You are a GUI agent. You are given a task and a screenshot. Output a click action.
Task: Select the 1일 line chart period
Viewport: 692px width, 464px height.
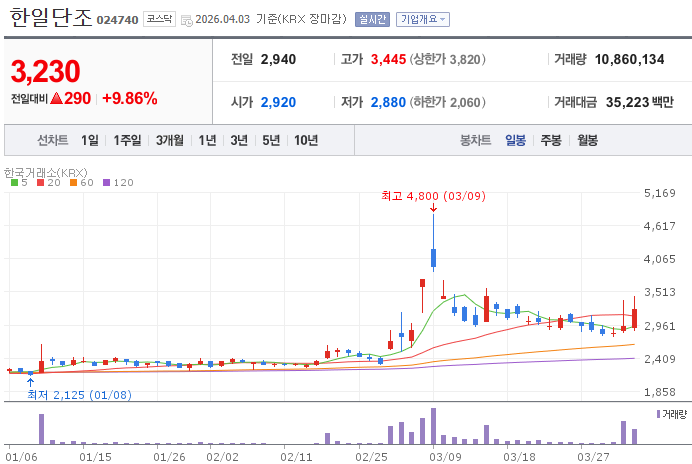(x=90, y=140)
